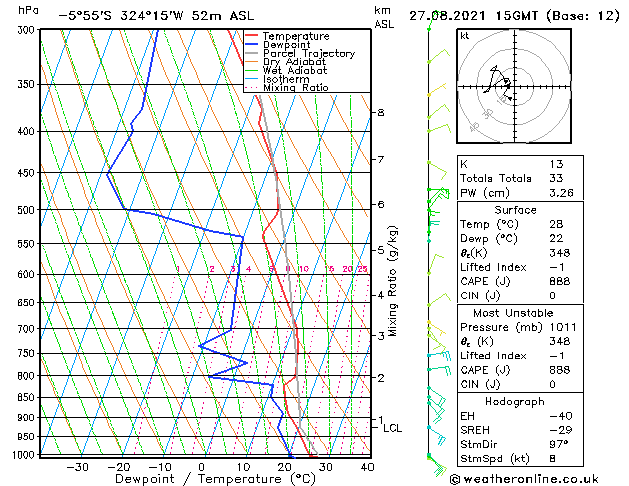This screenshot has height=486, width=629.
Task: Click the StmDir value 97°
Action: [x=559, y=444]
